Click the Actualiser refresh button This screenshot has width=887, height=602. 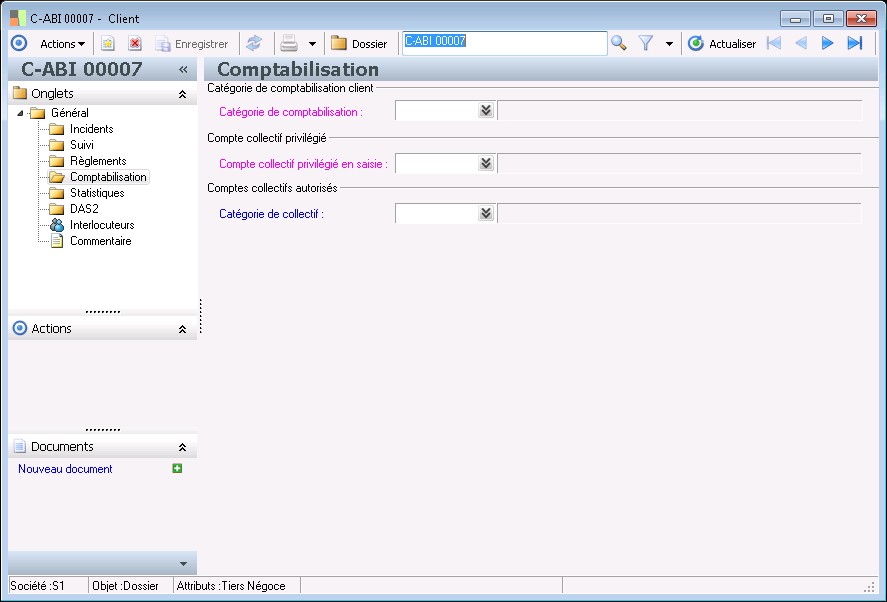coord(722,44)
